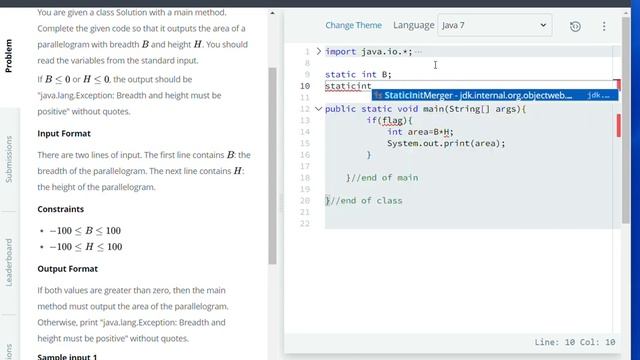
Task: Open the Leaderboard side tab
Action: (x=9, y=262)
